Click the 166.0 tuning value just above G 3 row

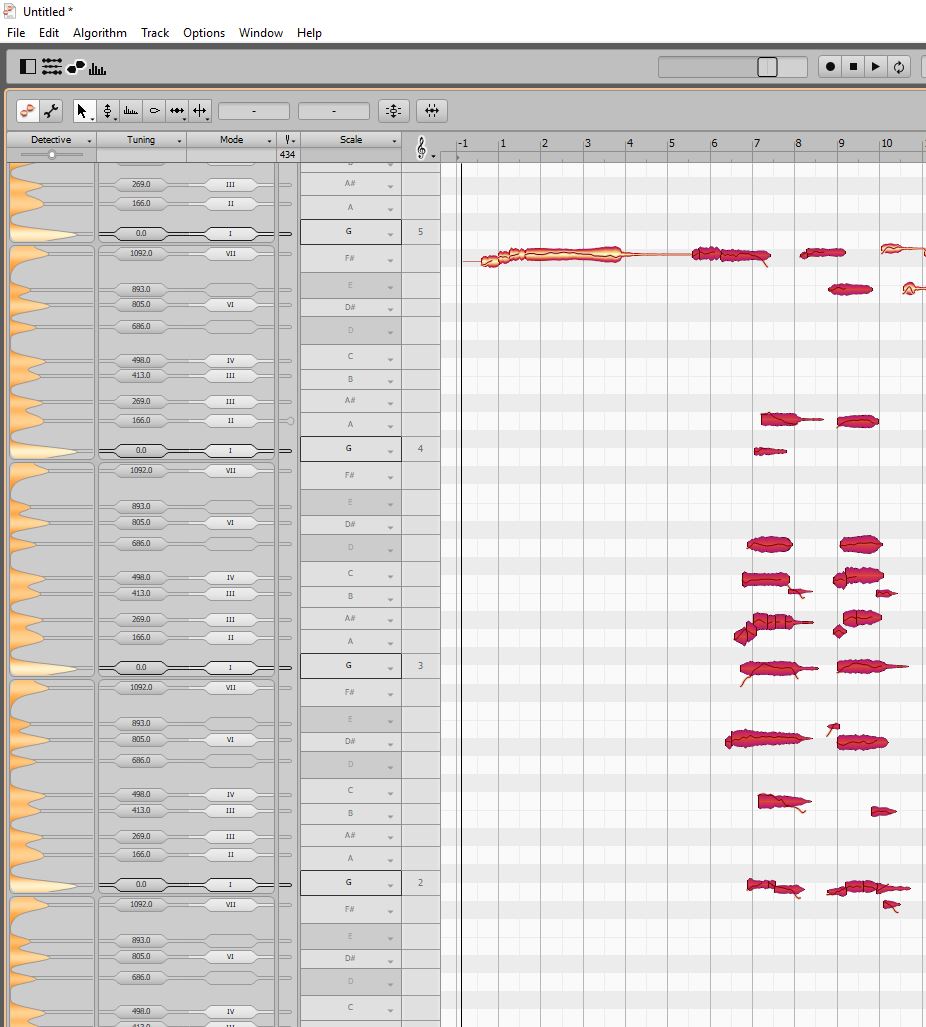click(x=141, y=637)
